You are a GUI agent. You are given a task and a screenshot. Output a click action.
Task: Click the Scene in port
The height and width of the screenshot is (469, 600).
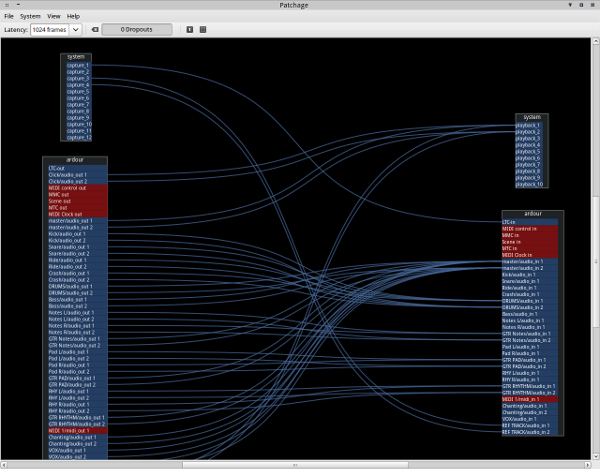click(530, 242)
